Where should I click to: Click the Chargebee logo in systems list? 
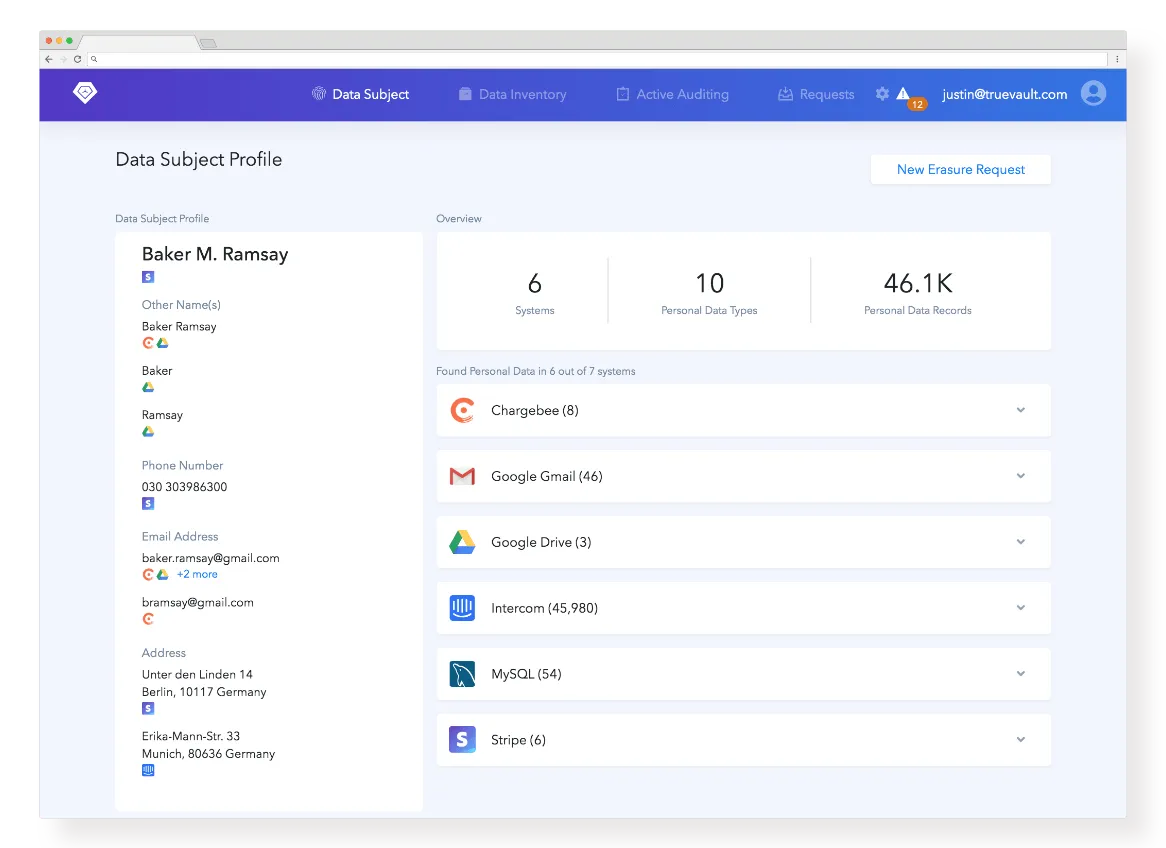coord(462,410)
